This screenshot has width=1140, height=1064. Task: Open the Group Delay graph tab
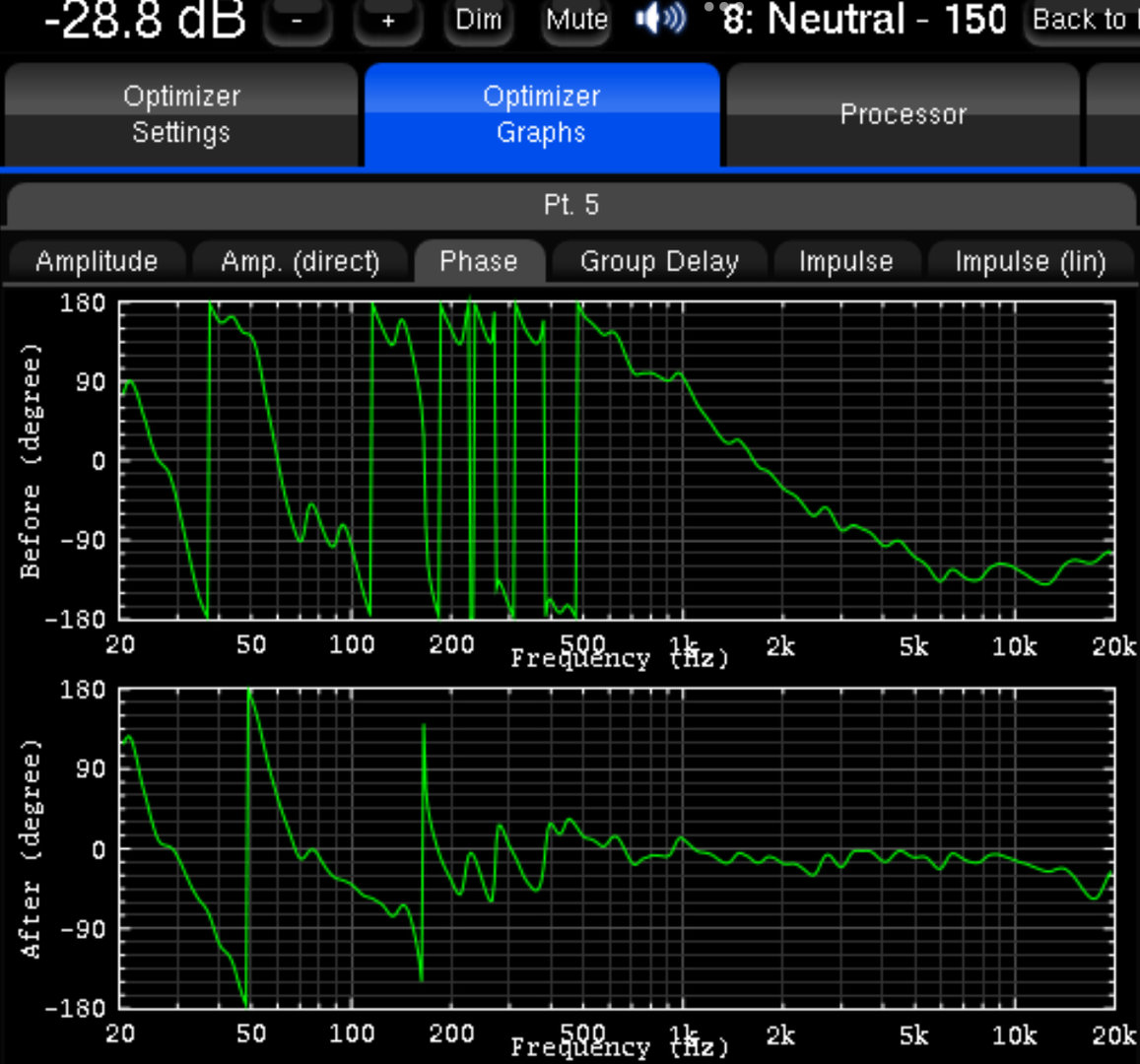click(x=659, y=262)
